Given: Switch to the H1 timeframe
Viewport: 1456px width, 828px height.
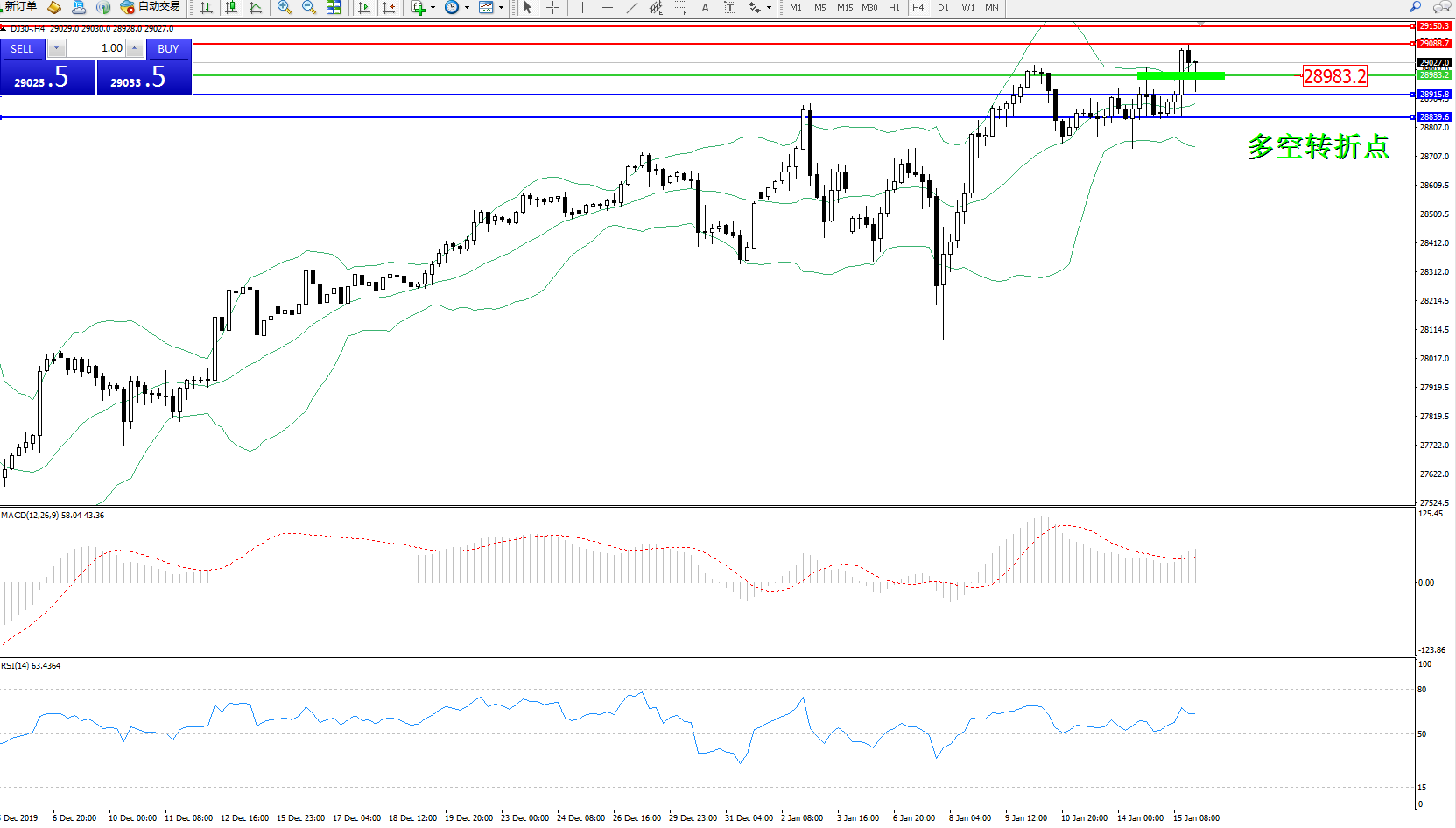Looking at the screenshot, I should (x=894, y=8).
